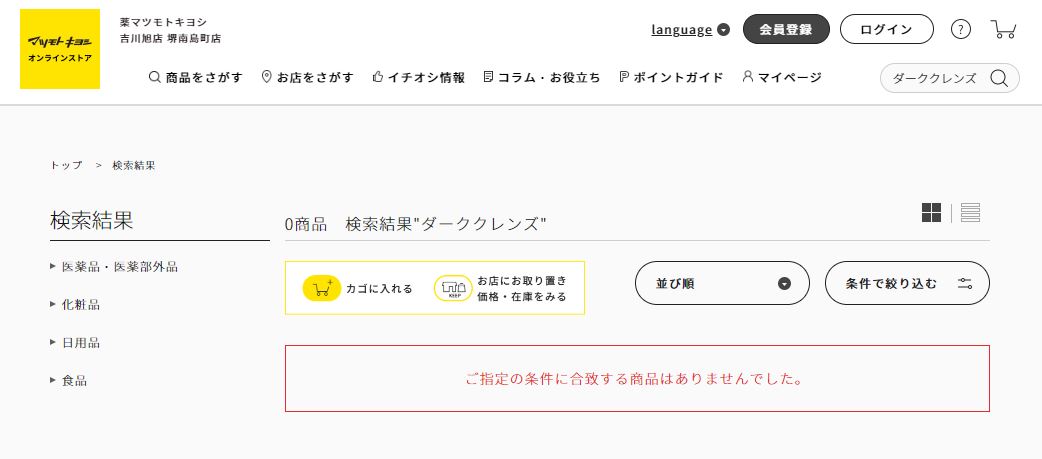This screenshot has width=1042, height=459.
Task: Expand the 日用品 category
Action: 75,343
